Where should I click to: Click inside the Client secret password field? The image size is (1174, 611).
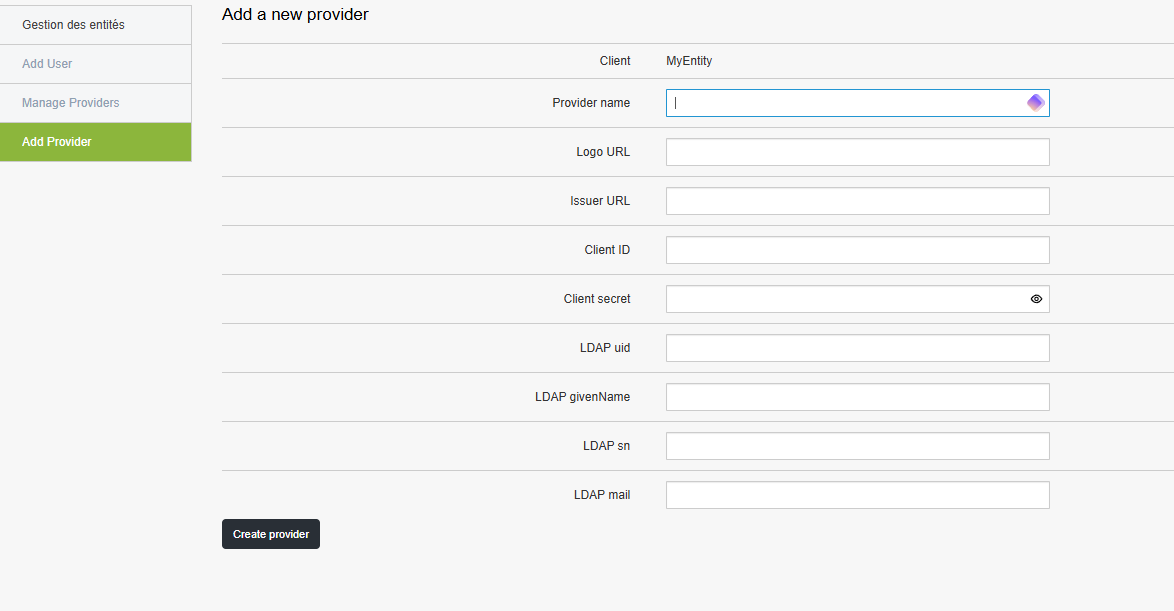845,299
